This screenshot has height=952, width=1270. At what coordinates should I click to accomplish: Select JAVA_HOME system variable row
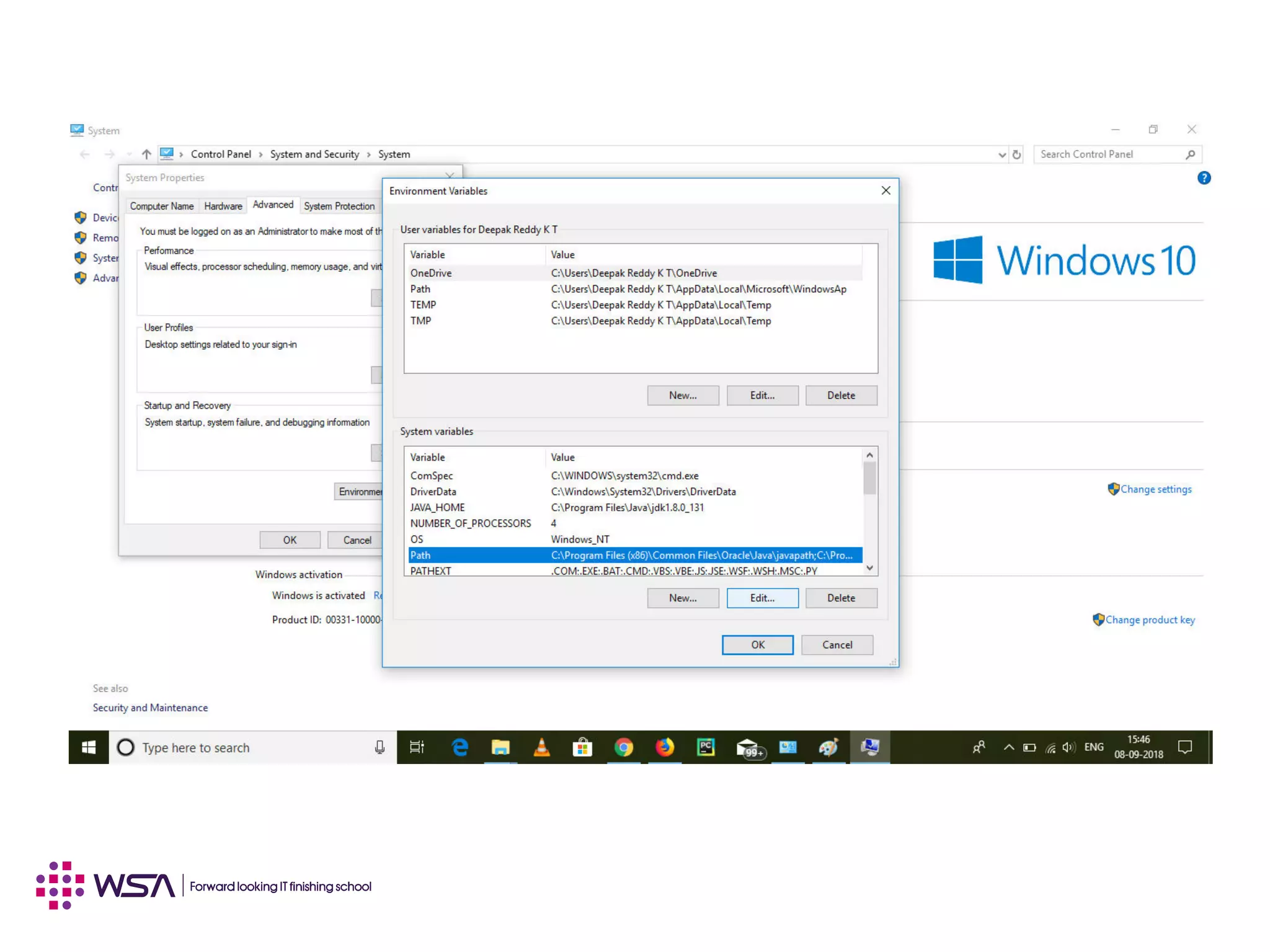click(x=635, y=507)
